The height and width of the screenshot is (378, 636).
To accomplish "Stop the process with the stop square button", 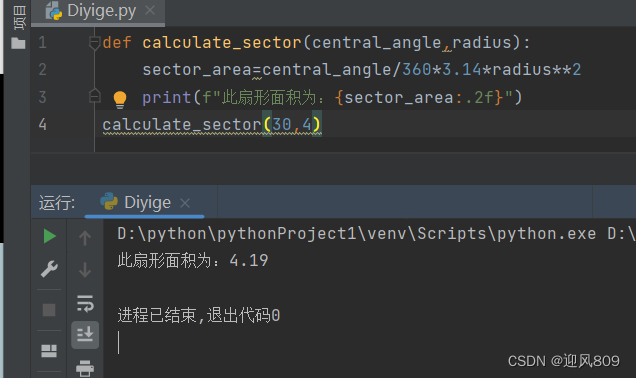I will pyautogui.click(x=49, y=310).
